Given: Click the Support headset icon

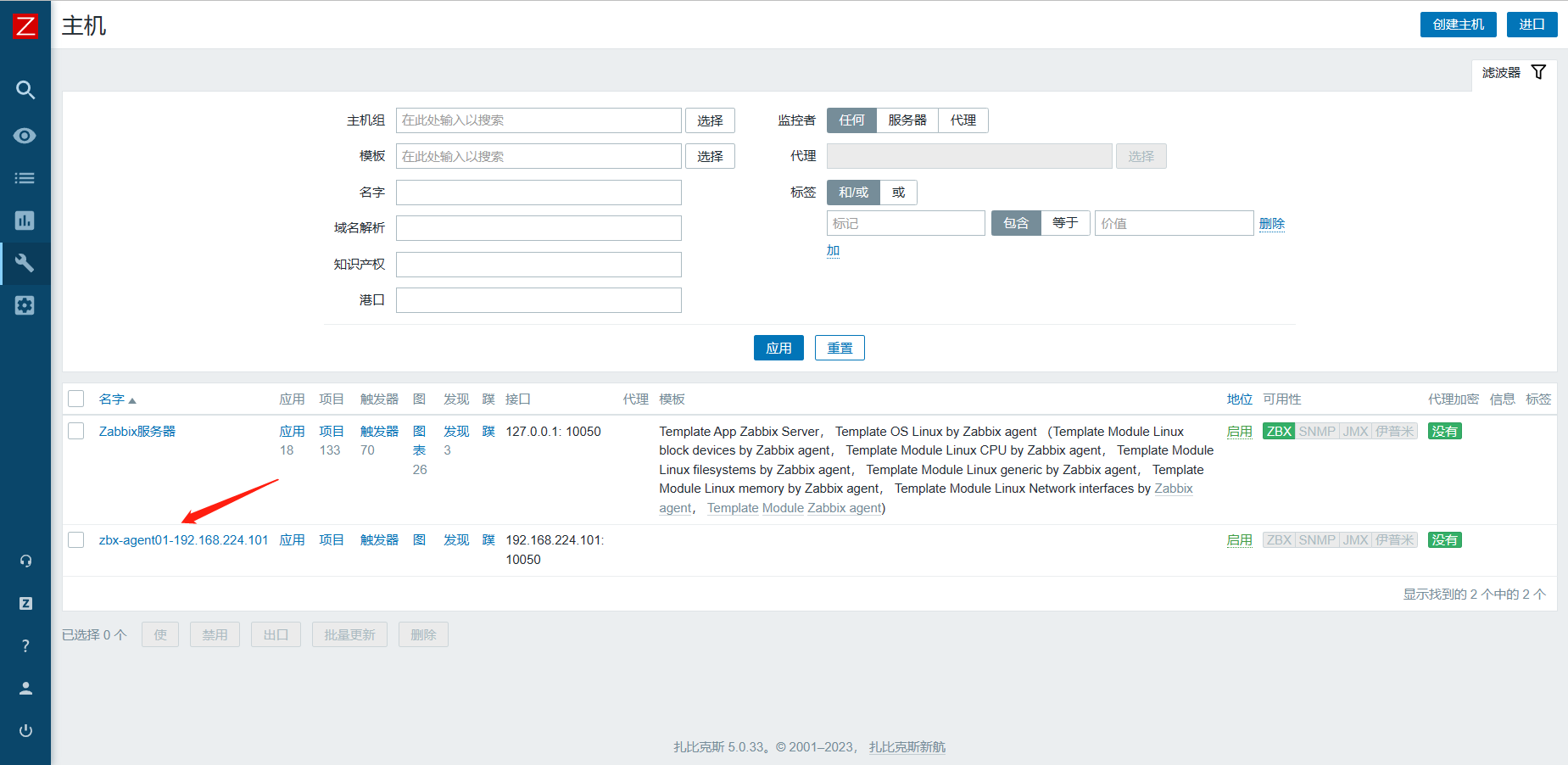Looking at the screenshot, I should [25, 561].
